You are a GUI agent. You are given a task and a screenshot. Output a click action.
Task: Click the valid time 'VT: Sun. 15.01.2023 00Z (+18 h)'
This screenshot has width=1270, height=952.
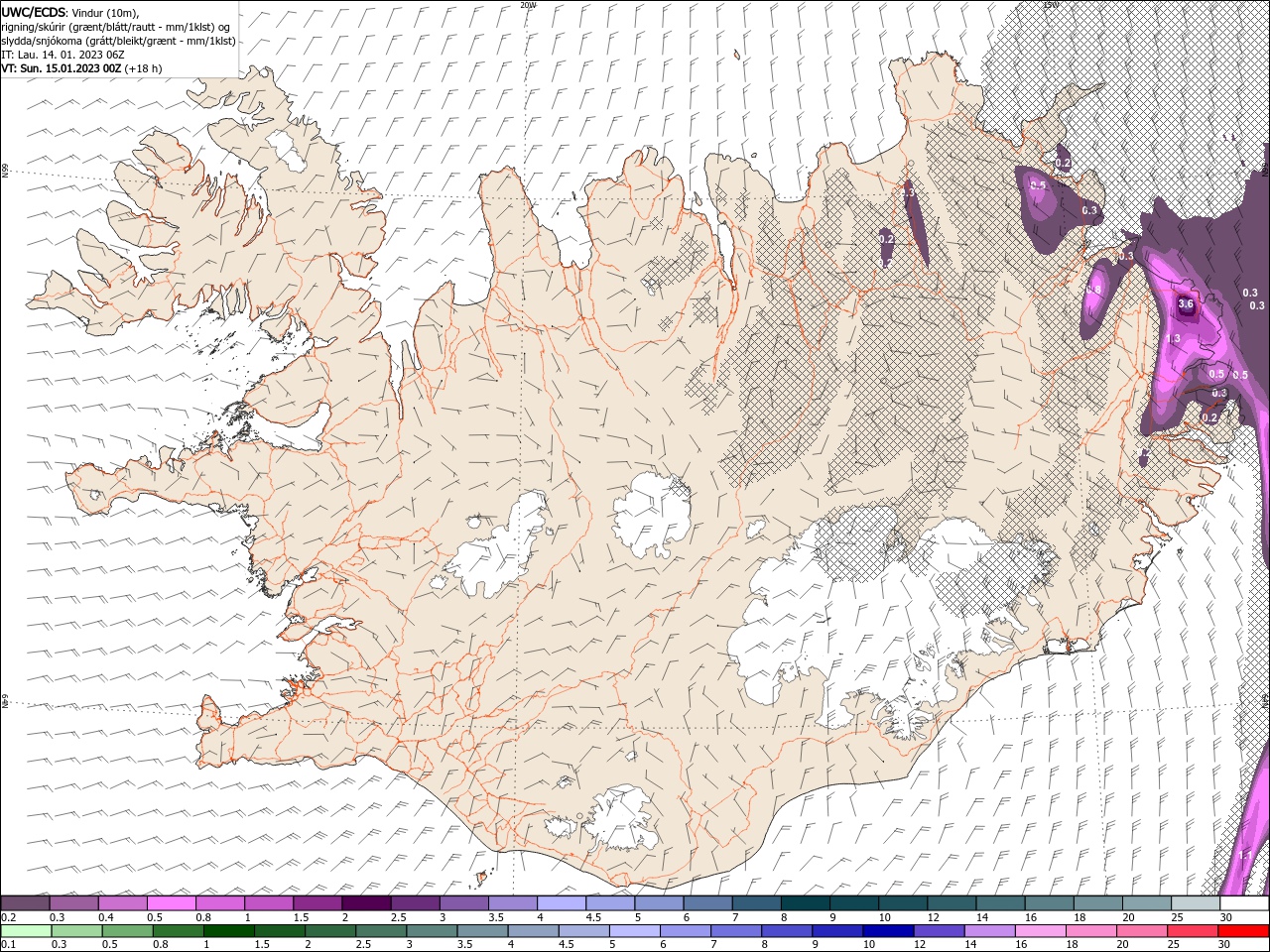click(81, 68)
